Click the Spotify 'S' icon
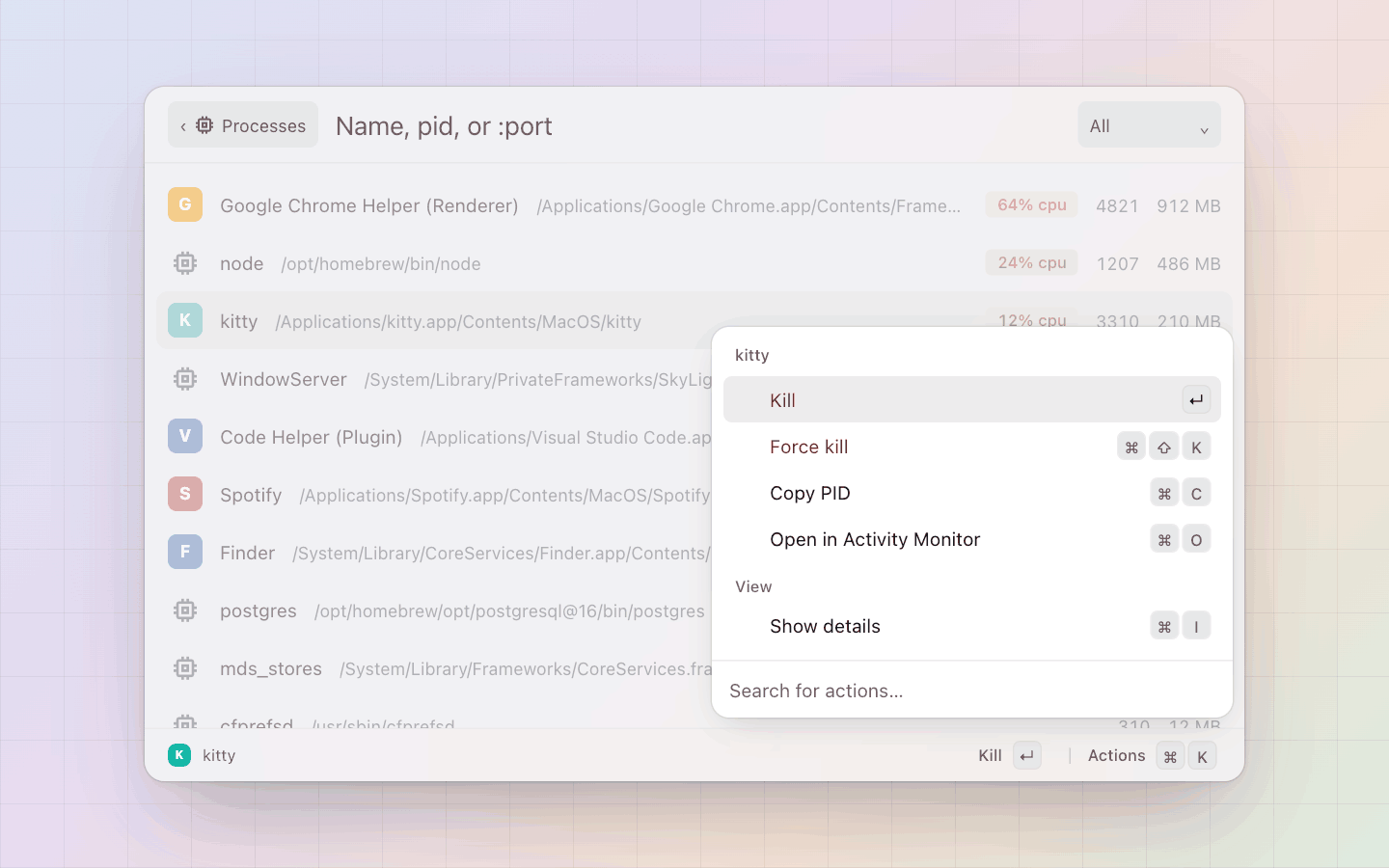Screen dimensions: 1389x868 pos(185,494)
